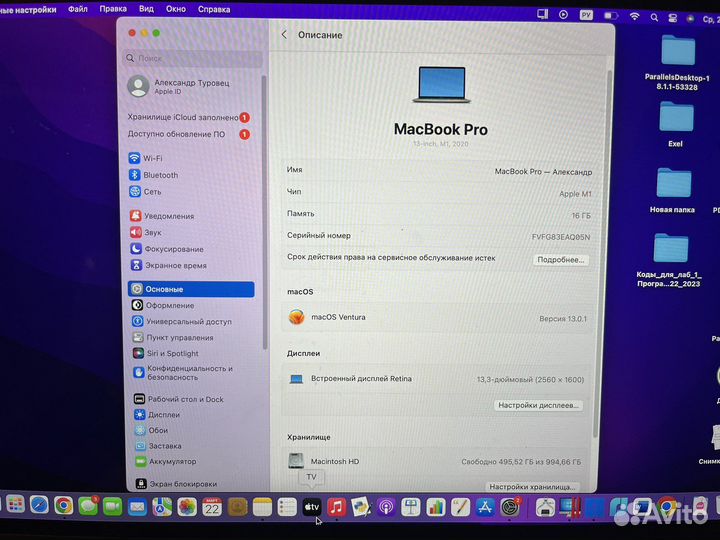Launch Google Chrome from the Dock

tap(63, 506)
